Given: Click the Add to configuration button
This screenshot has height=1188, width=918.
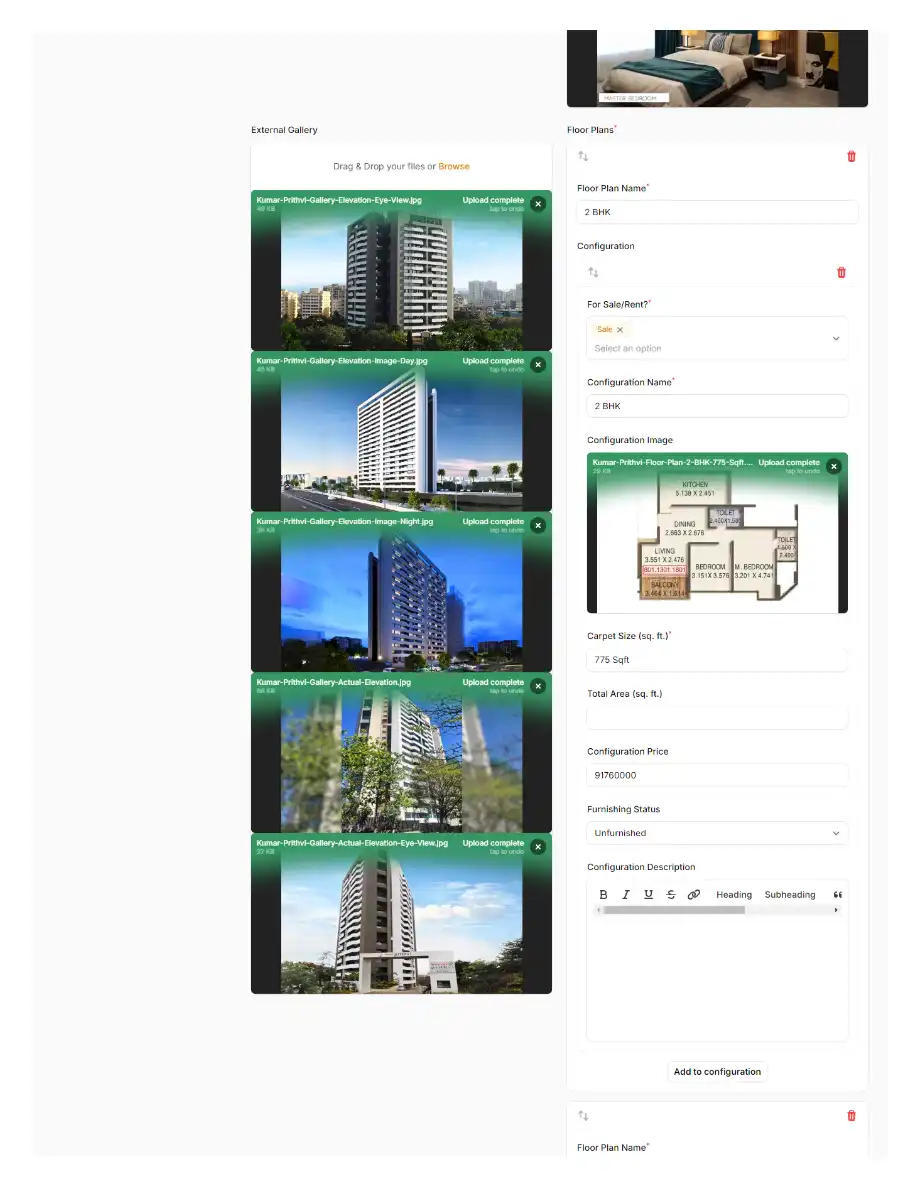Looking at the screenshot, I should (x=716, y=1071).
